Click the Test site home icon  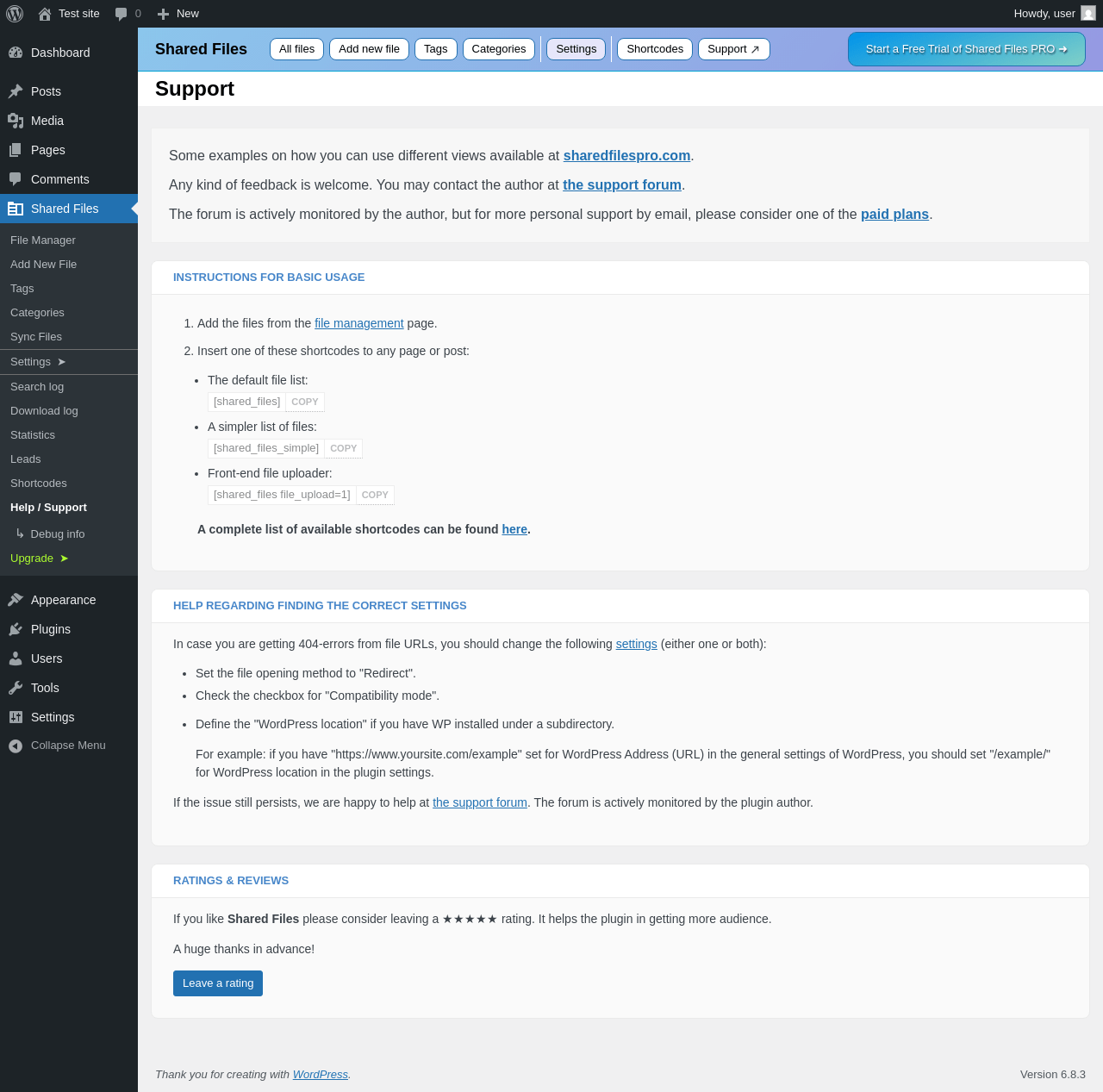(45, 14)
